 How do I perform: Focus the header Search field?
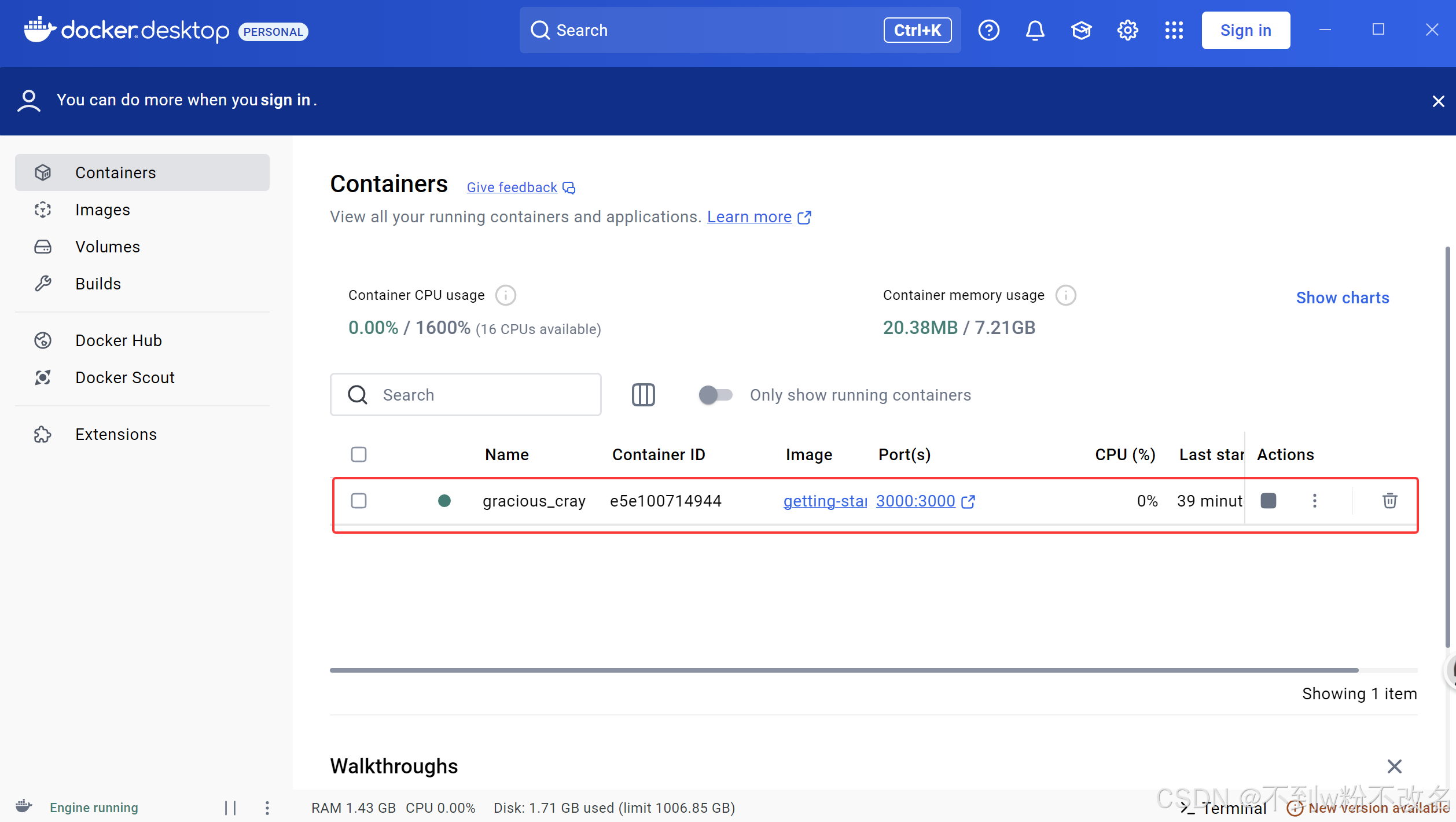coord(740,30)
